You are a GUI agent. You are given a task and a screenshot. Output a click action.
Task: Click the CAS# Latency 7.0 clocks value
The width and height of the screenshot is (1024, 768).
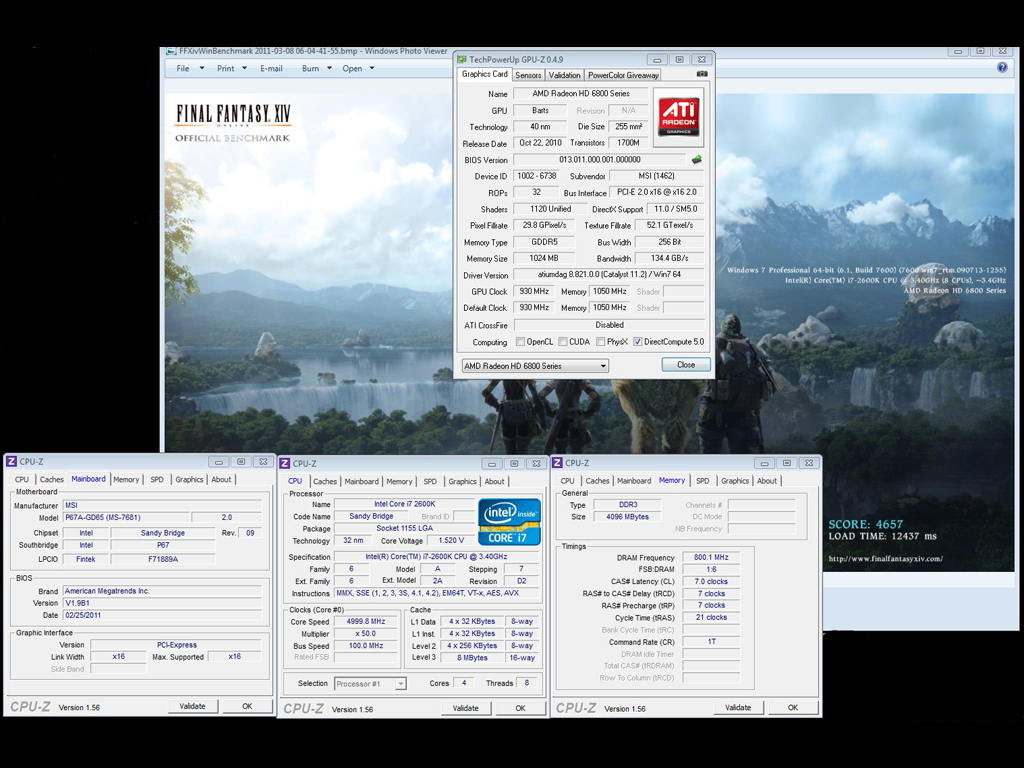coord(711,581)
